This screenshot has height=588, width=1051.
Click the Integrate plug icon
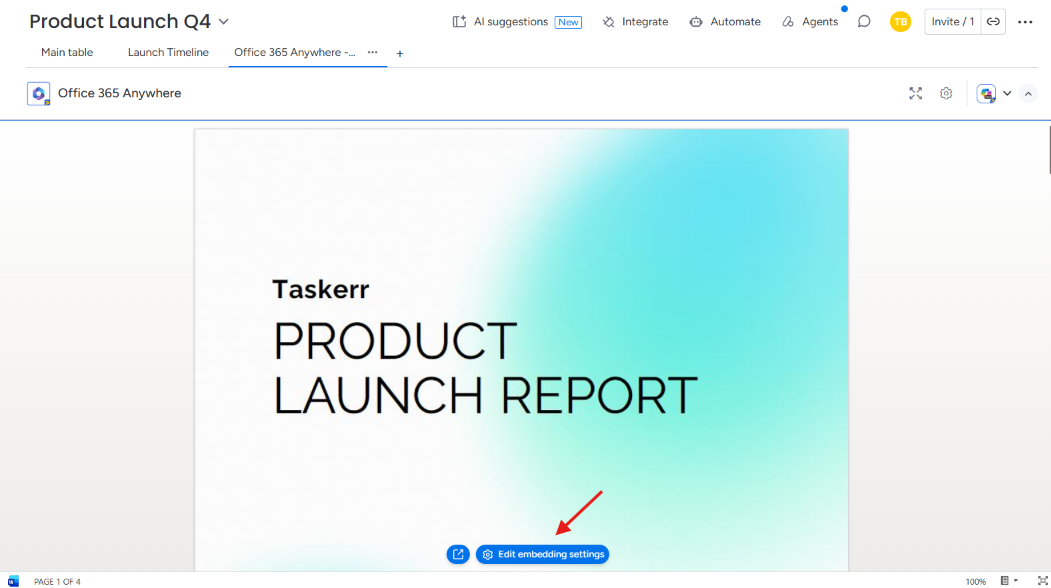pos(609,22)
